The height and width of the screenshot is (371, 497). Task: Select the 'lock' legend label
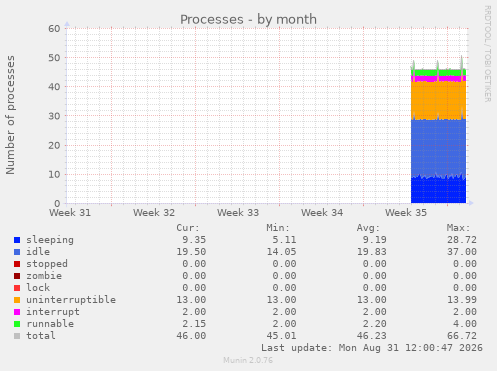point(38,288)
